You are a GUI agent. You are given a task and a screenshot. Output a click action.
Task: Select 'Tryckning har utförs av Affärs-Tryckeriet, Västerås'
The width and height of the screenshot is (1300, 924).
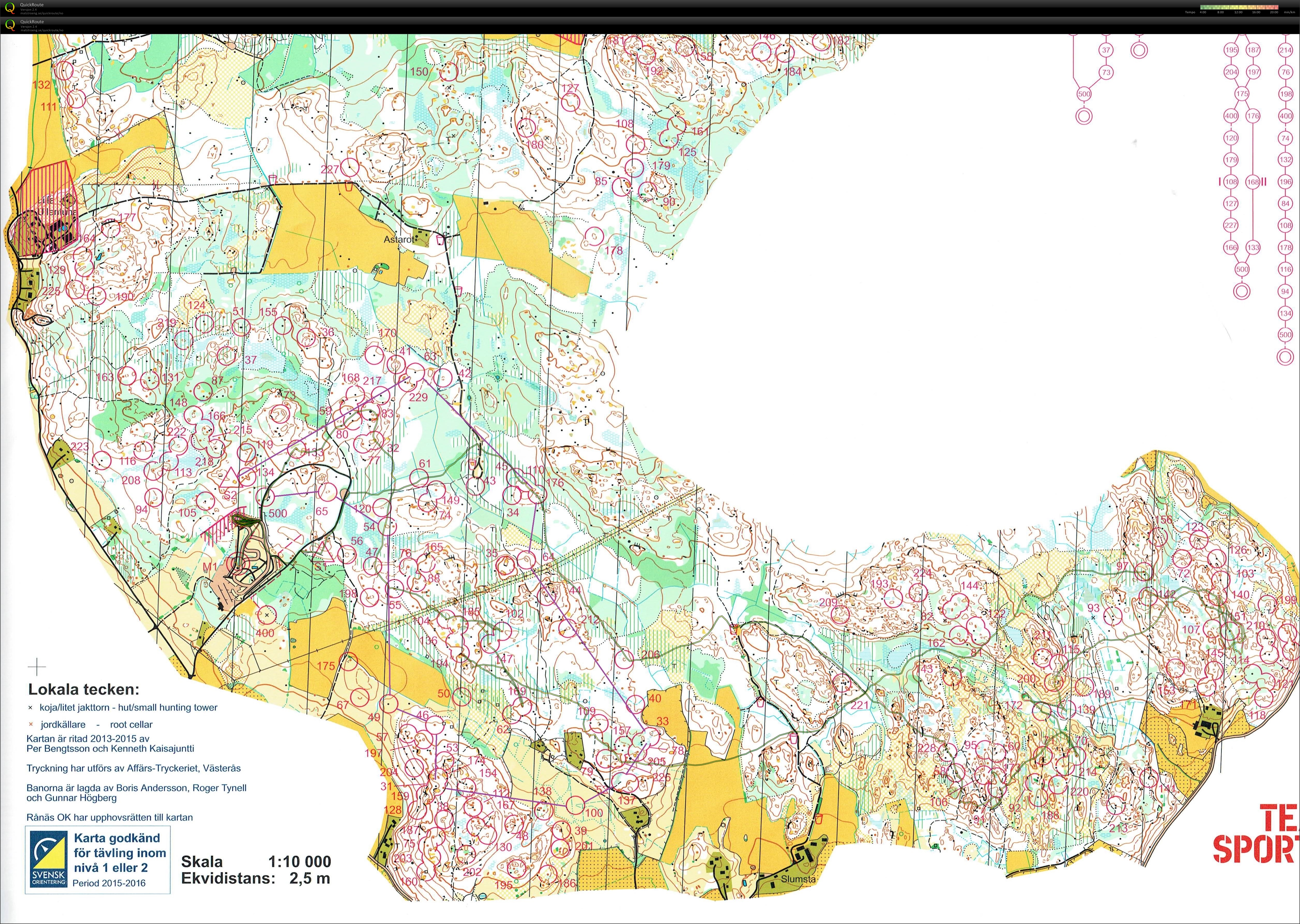134,768
